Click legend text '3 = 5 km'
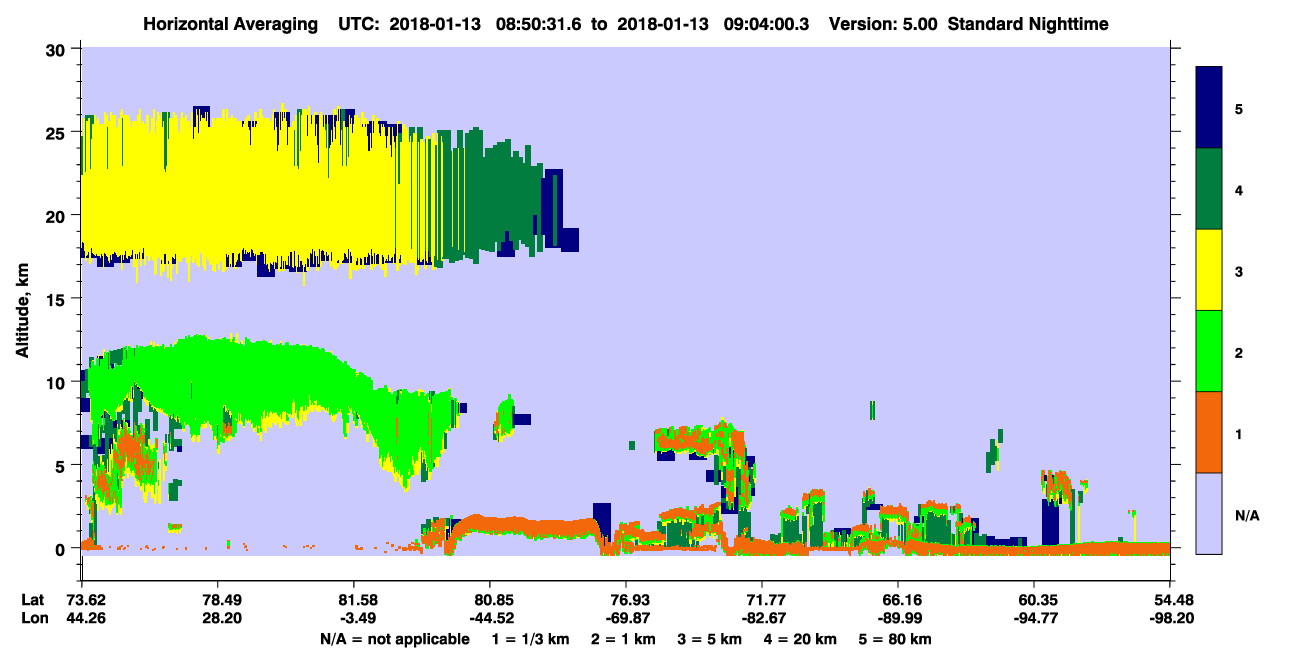1300x667 pixels. (712, 639)
